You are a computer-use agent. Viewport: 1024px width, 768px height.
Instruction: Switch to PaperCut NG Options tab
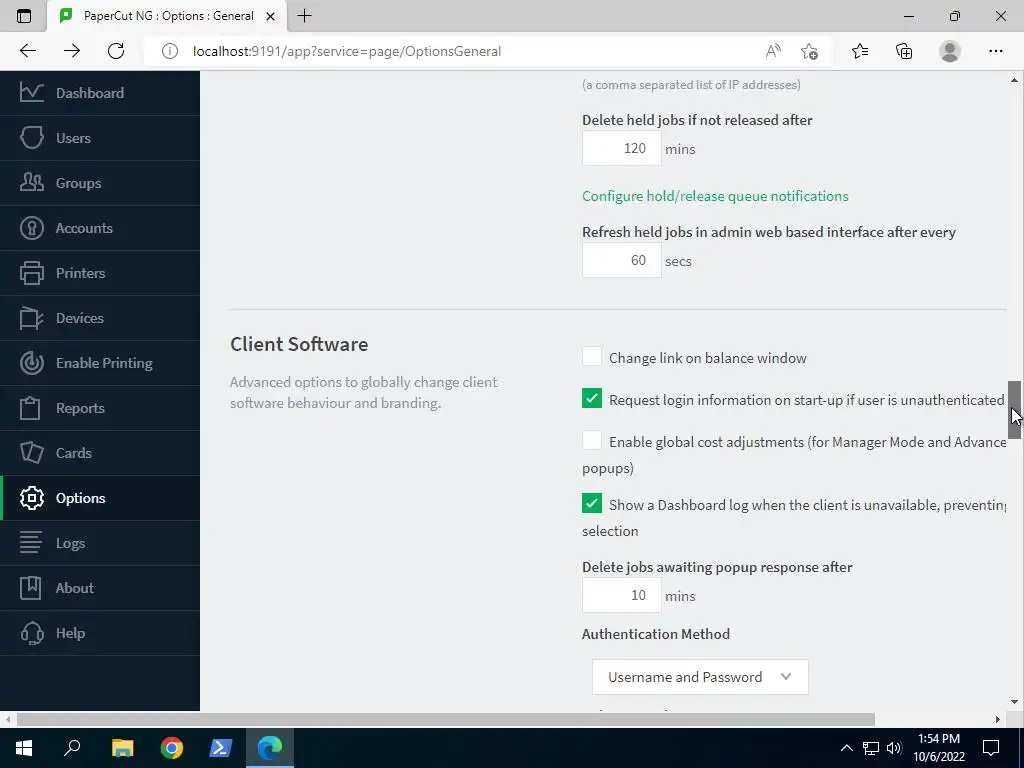click(167, 16)
